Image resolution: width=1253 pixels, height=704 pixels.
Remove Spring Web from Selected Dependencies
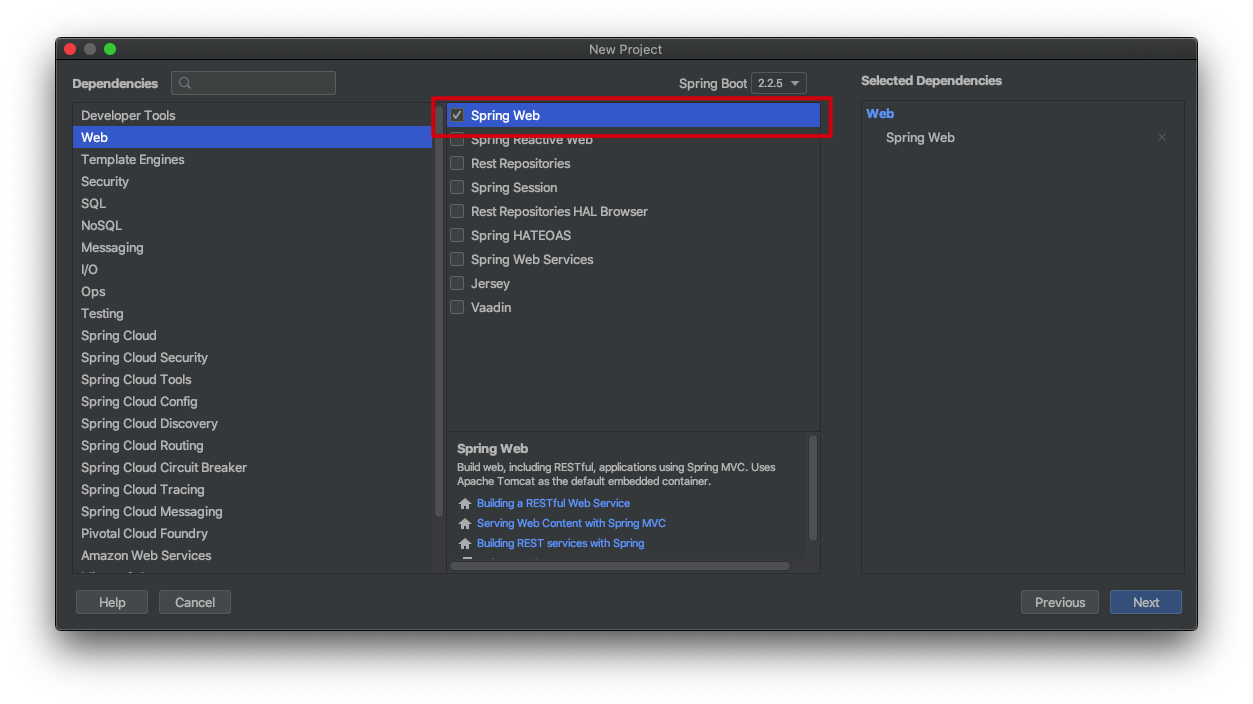[1162, 138]
